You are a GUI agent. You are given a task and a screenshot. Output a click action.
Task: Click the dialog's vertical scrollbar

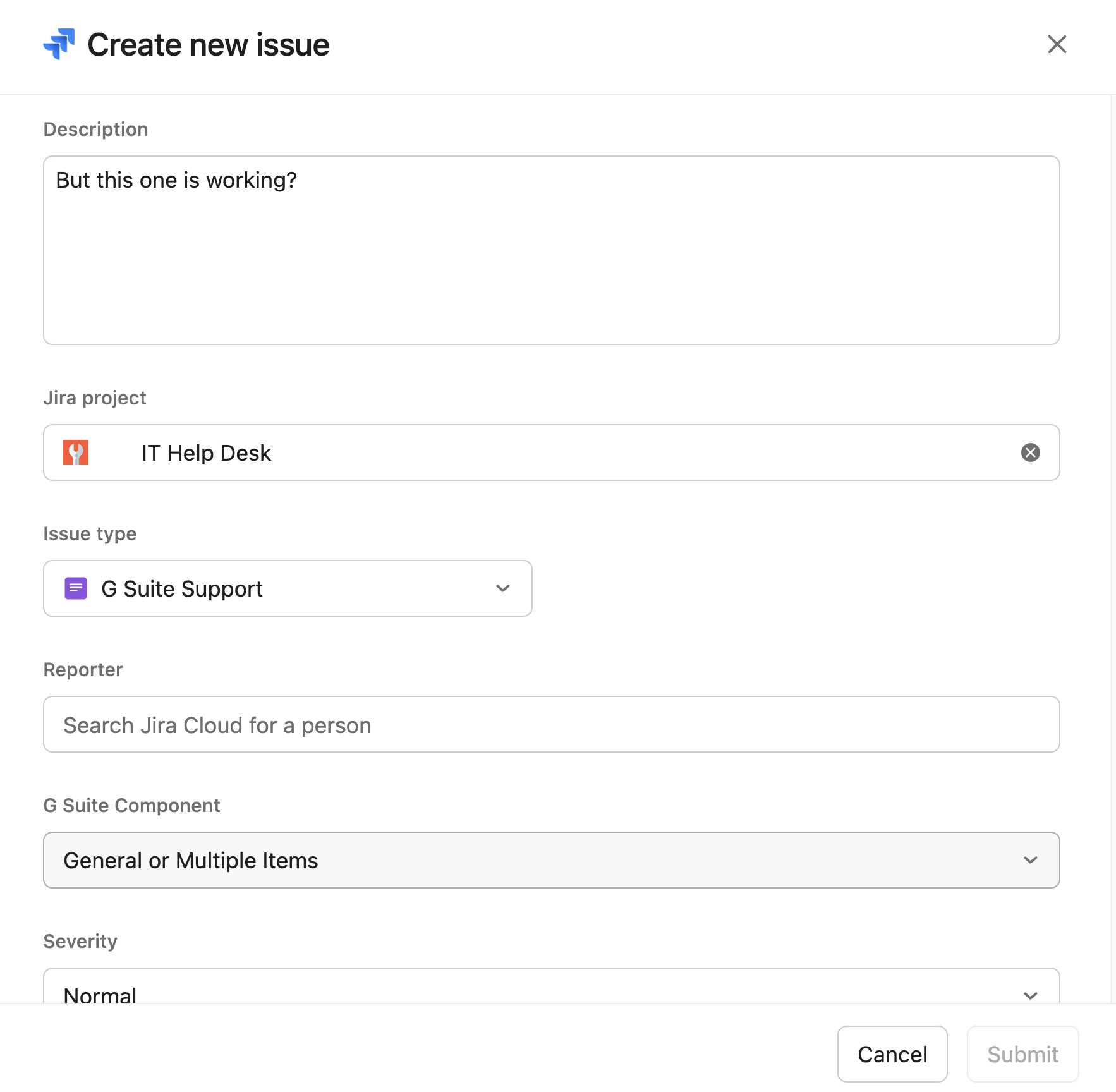tap(1113, 549)
